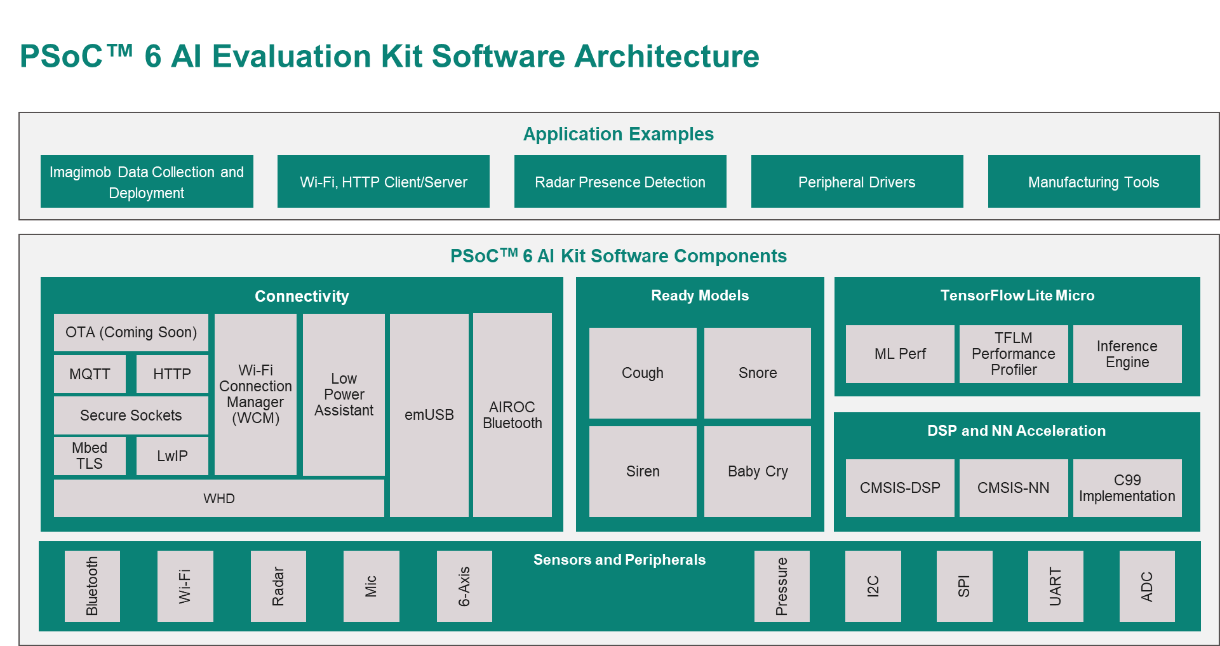Select the Inference Engine block
The height and width of the screenshot is (646, 1220).
[1127, 354]
